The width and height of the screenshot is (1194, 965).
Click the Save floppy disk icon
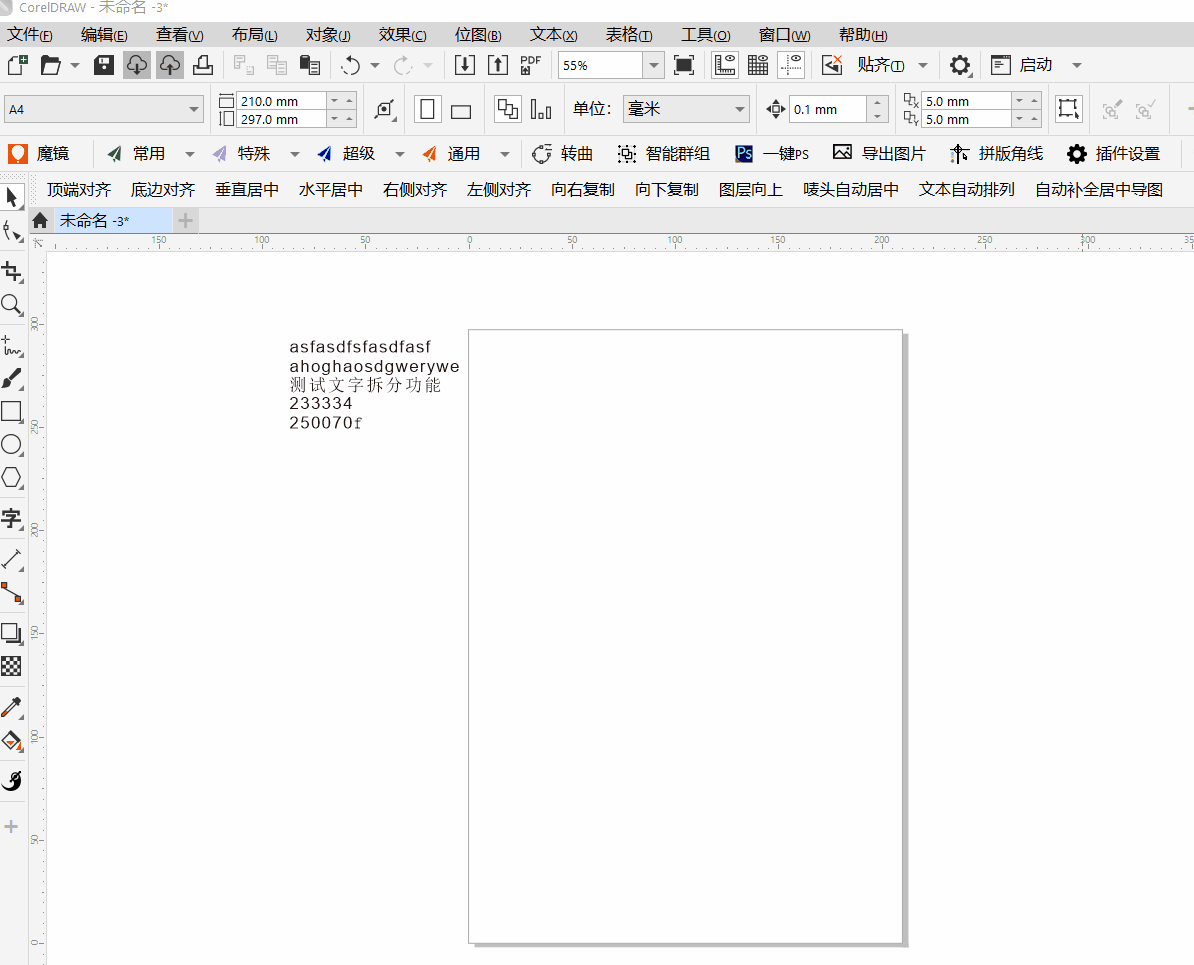point(104,65)
